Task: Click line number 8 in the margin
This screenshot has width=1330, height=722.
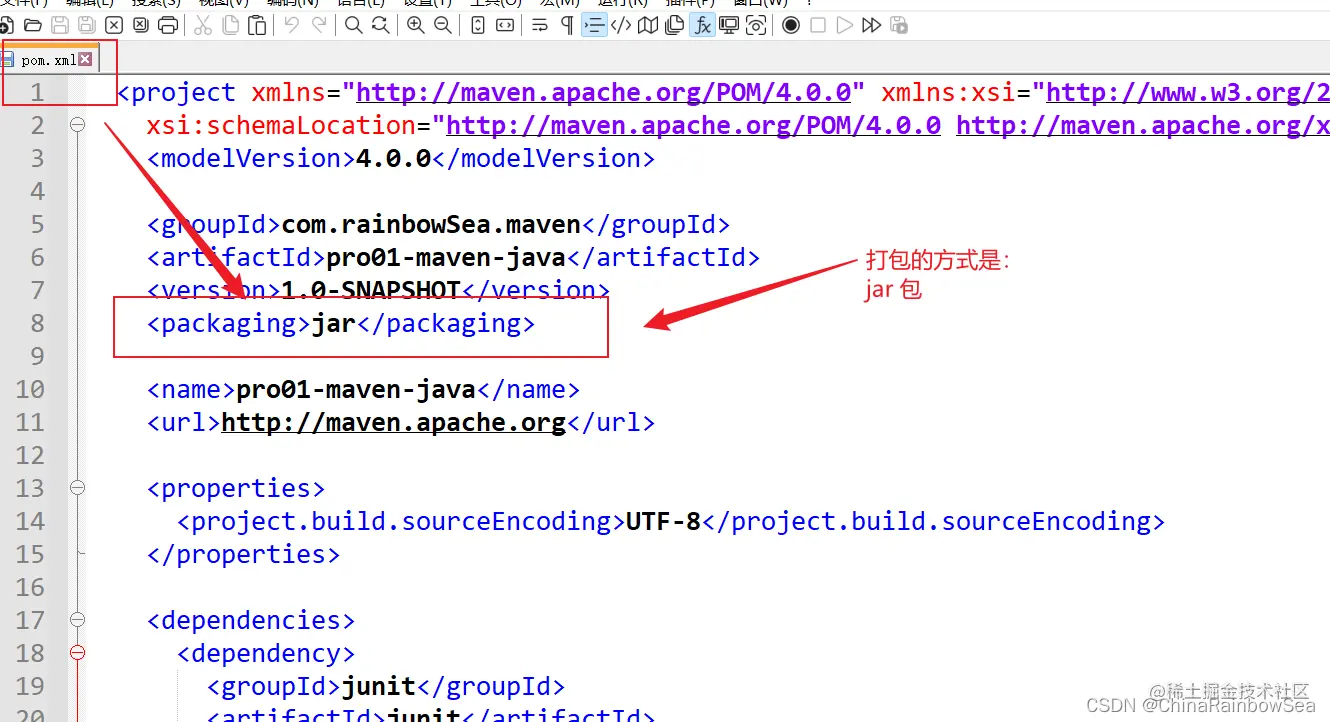Action: (x=37, y=324)
